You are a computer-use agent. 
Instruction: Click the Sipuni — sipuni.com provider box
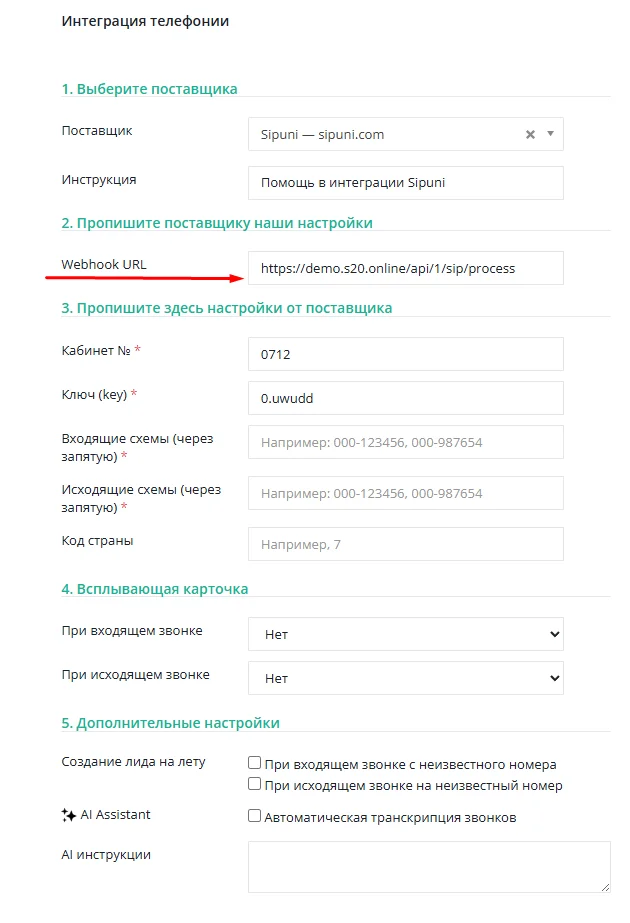406,134
